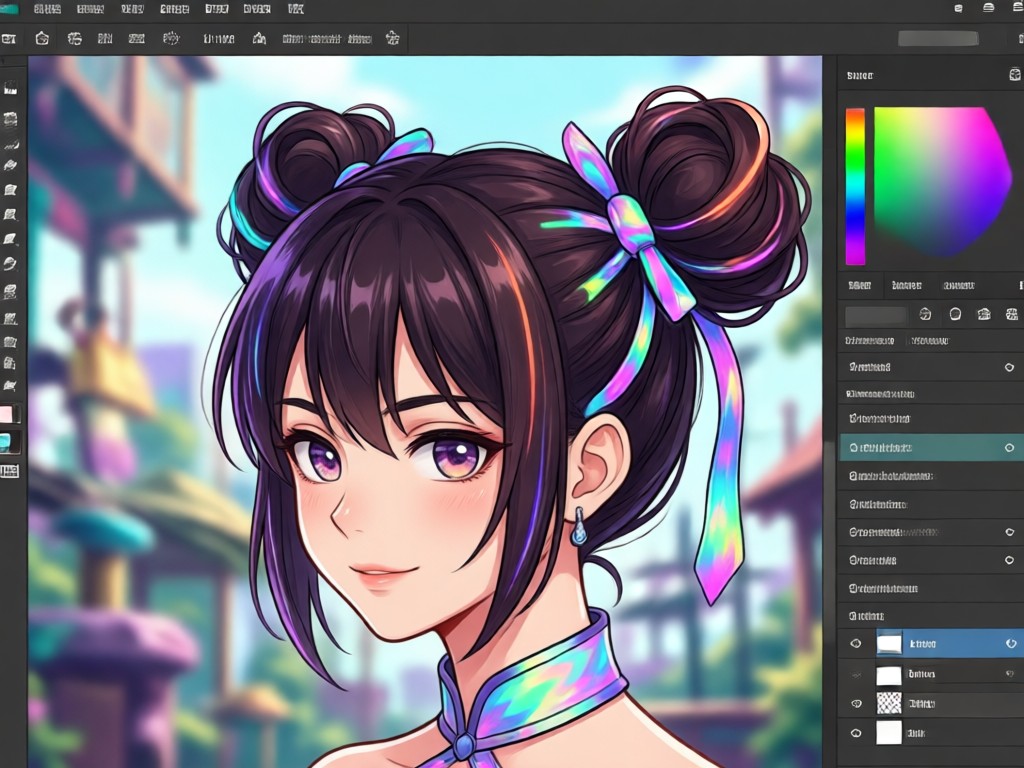Click the rightmost icon in the top toolbar
The height and width of the screenshot is (768, 1024).
392,39
